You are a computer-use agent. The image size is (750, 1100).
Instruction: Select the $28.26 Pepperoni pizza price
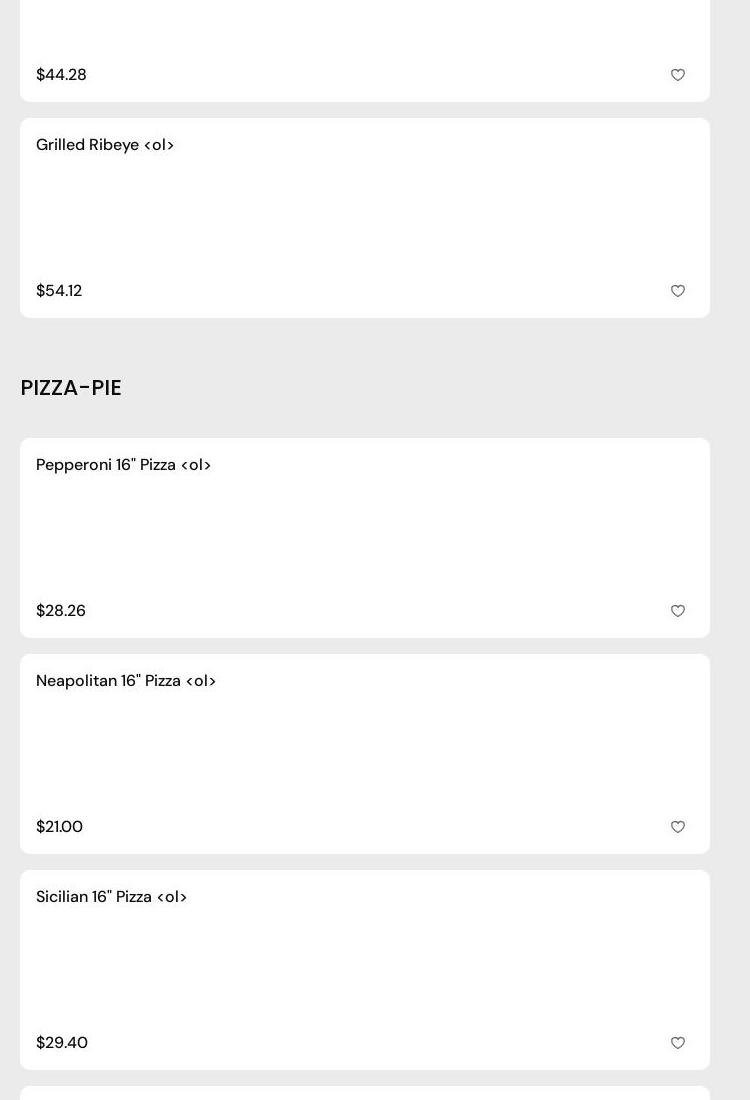tap(61, 611)
